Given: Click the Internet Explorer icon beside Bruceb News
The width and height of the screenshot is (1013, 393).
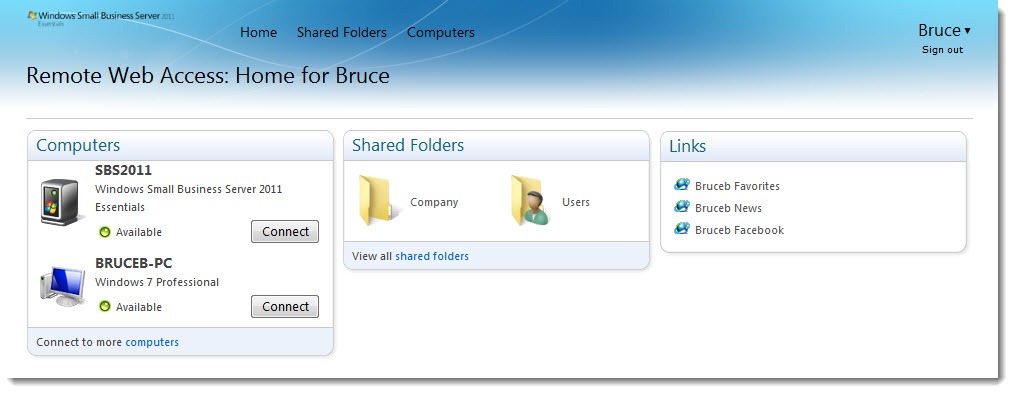Looking at the screenshot, I should coord(682,207).
